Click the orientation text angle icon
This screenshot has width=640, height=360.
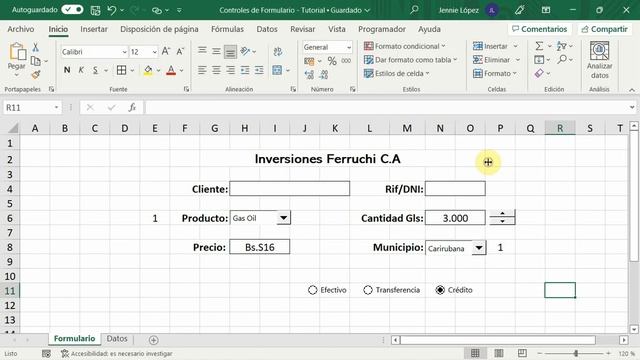[x=245, y=51]
